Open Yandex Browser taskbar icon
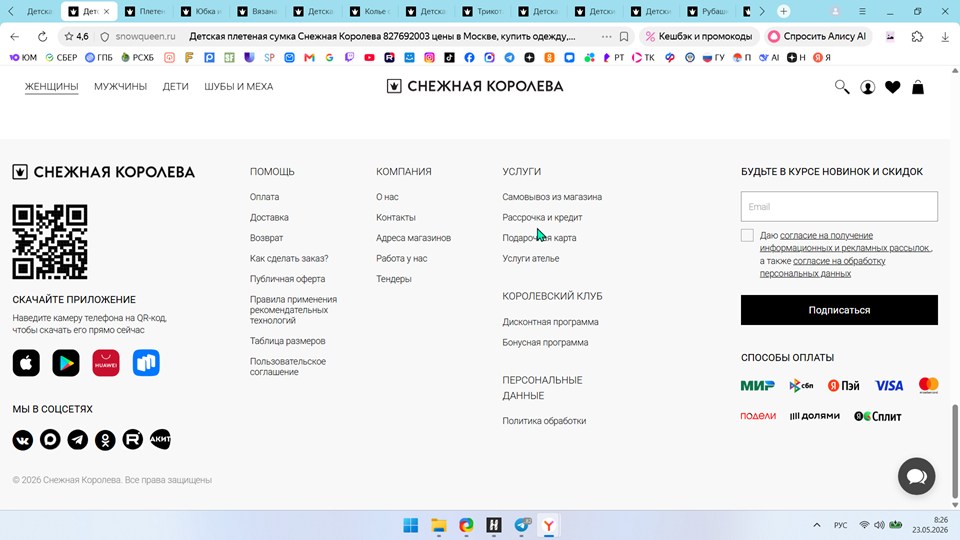 pyautogui.click(x=549, y=525)
